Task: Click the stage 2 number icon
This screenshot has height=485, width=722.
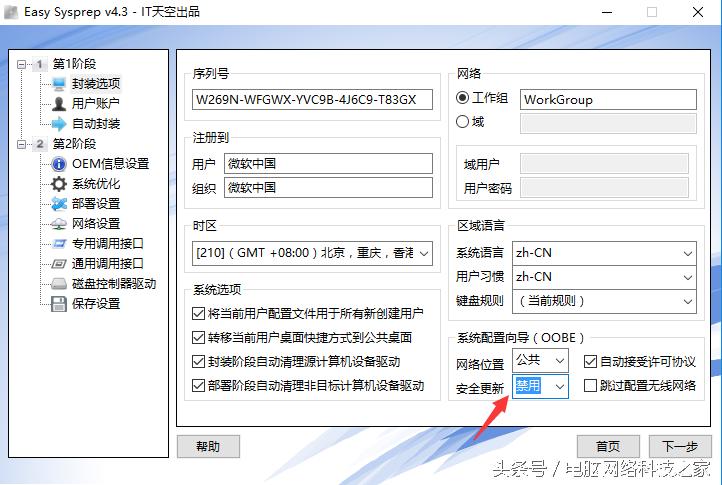Action: tap(40, 144)
